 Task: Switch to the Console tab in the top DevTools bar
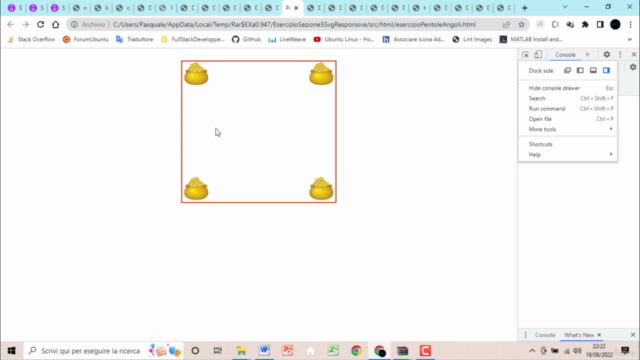[565, 55]
